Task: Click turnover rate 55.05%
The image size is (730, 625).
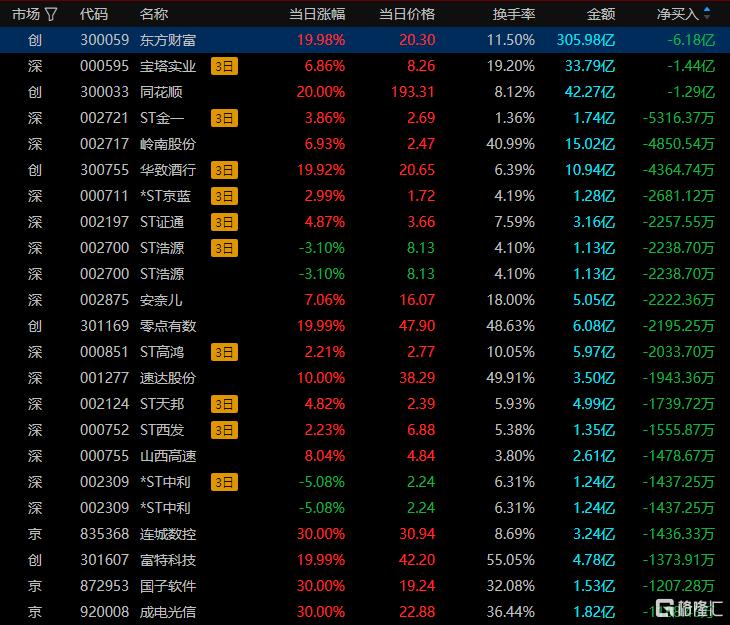Action: (511, 560)
